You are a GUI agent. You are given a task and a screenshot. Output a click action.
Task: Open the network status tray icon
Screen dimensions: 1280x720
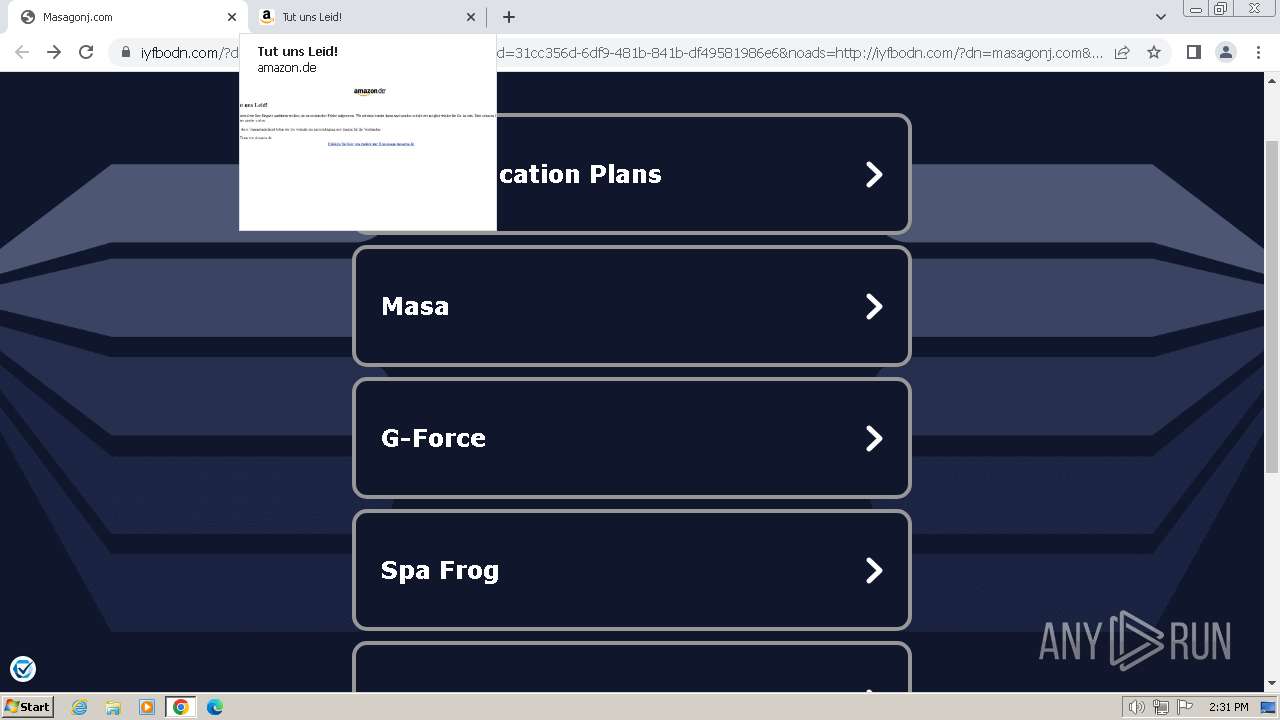[x=1161, y=707]
